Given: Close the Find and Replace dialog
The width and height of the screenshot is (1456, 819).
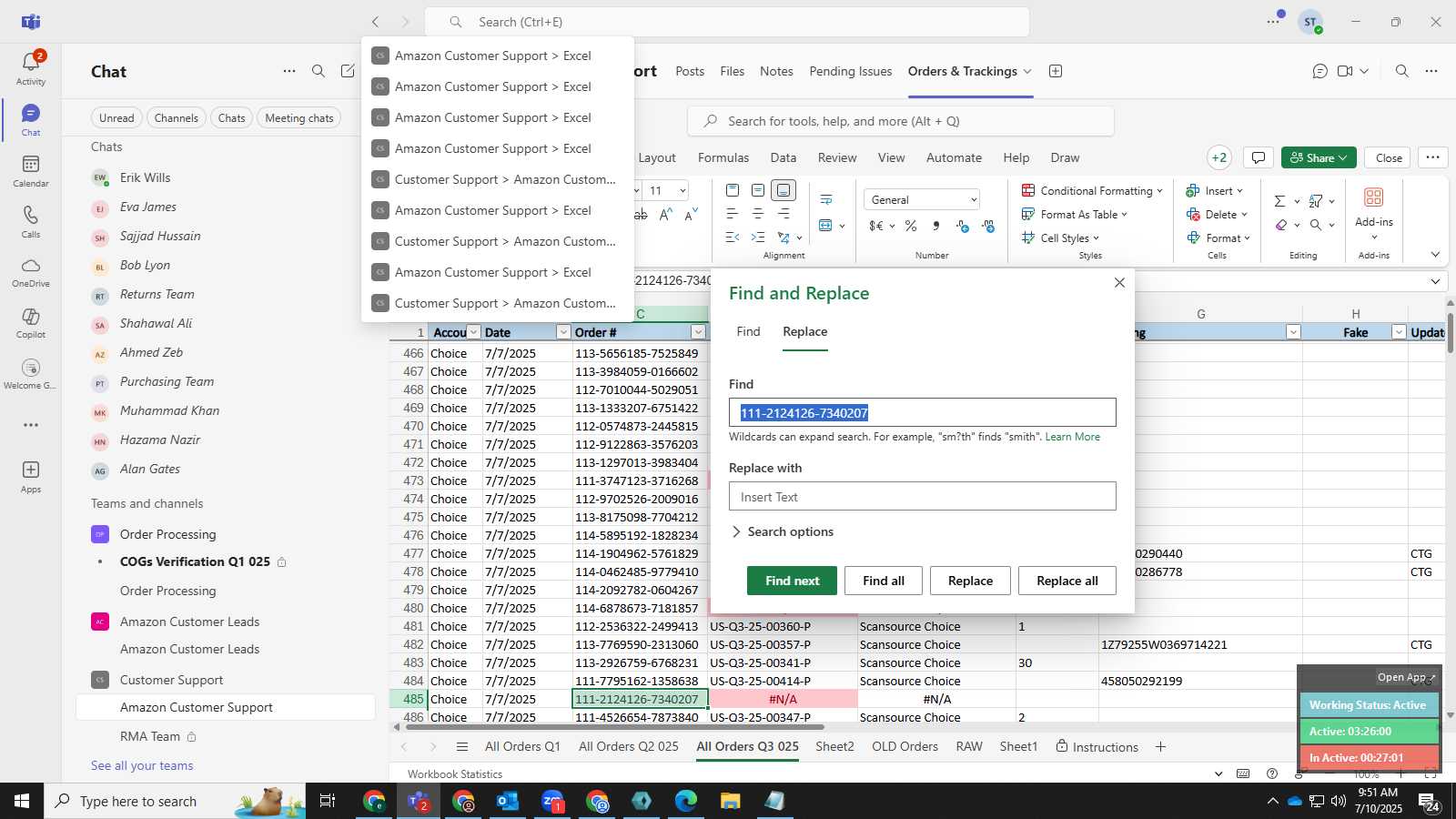Looking at the screenshot, I should [1119, 283].
